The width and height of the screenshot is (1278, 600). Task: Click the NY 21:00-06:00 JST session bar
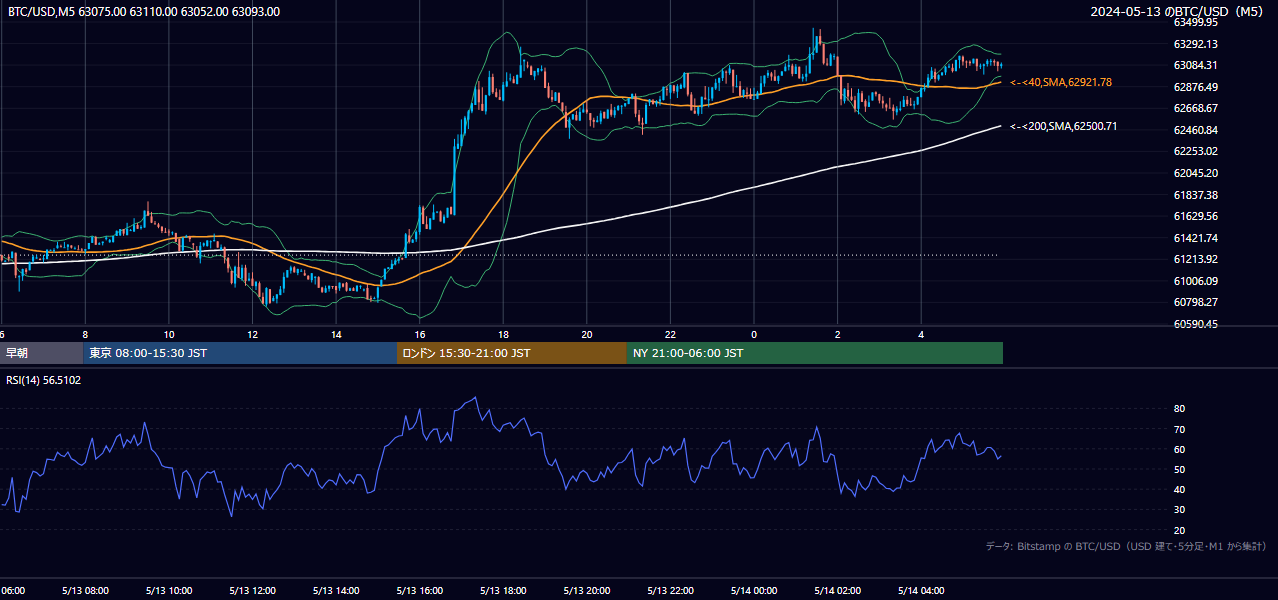click(x=815, y=353)
